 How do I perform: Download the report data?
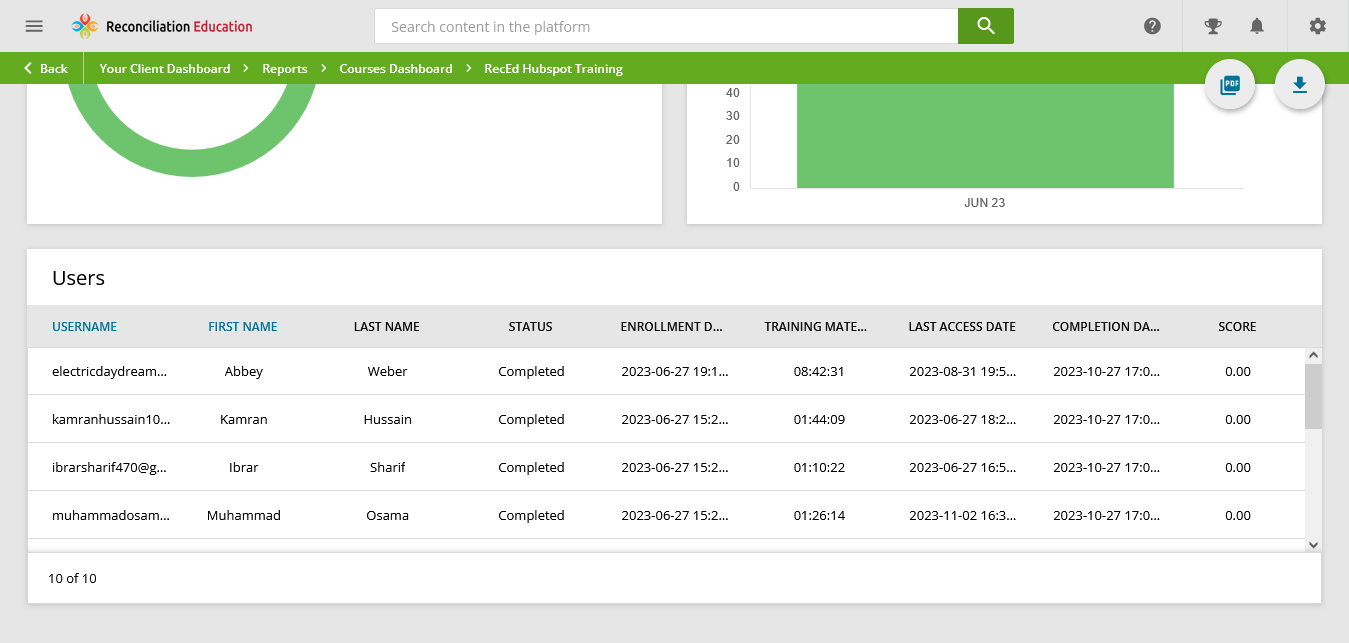click(1299, 84)
